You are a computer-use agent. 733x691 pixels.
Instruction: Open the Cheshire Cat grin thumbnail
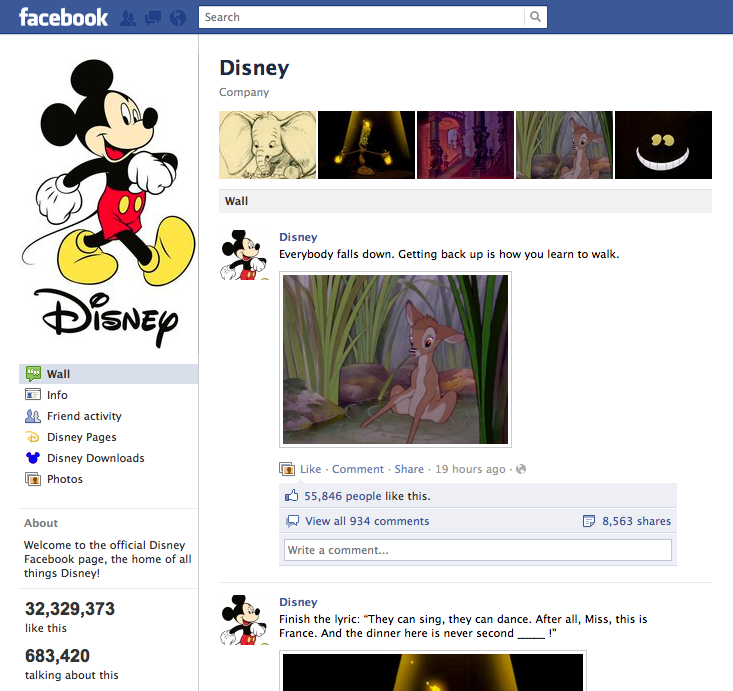(663, 145)
